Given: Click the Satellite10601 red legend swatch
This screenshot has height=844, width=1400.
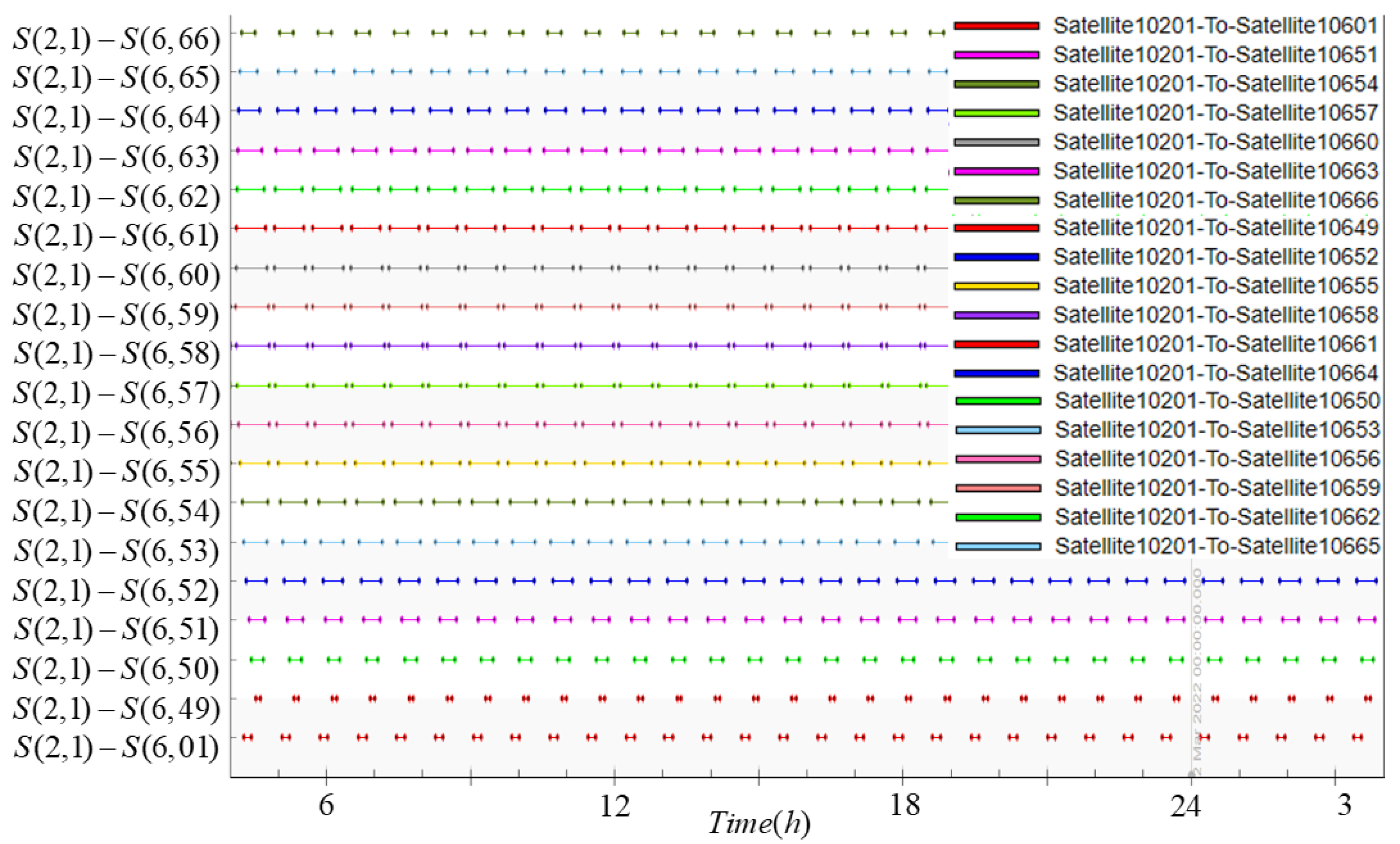Looking at the screenshot, I should pos(996,26).
